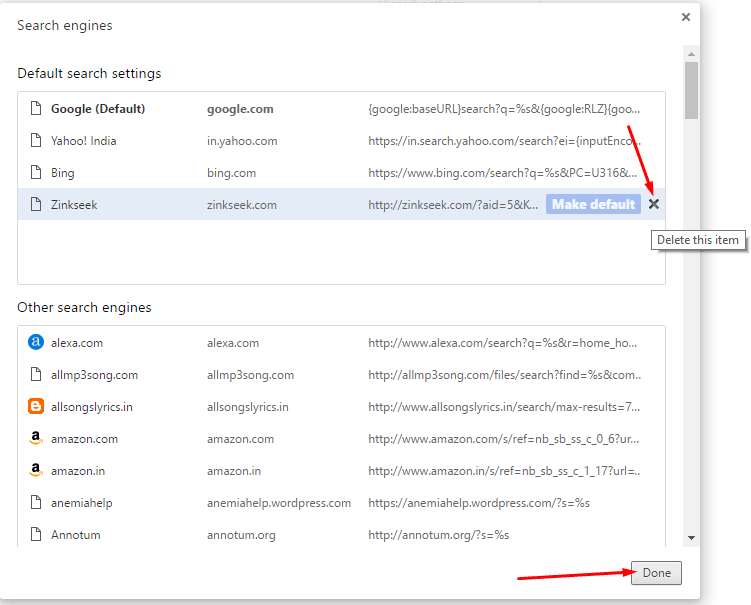751x605 pixels.
Task: Click the Blogger icon beside allsongslyrics.in
Action: point(36,406)
